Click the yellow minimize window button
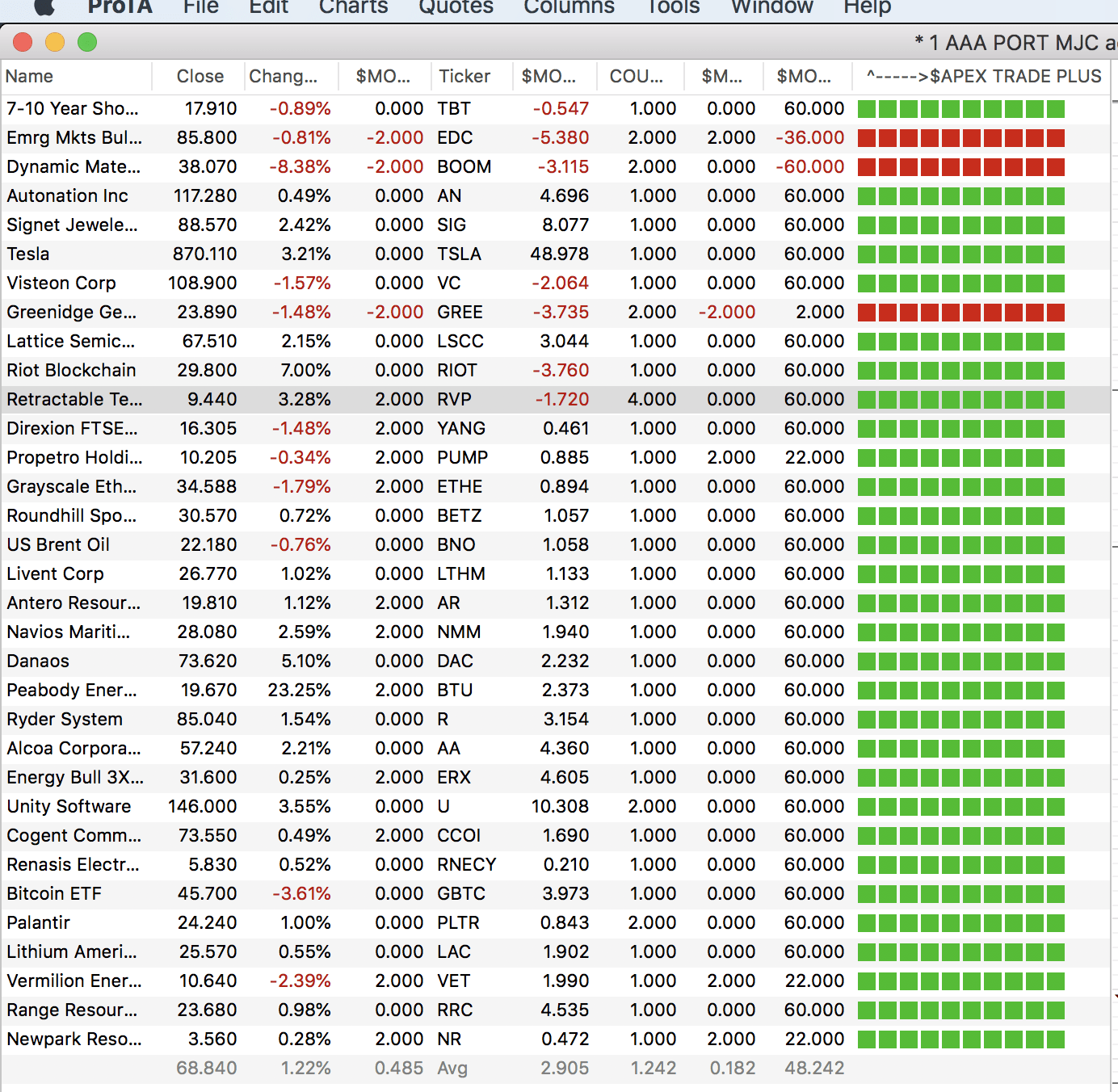This screenshot has height=1092, width=1118. [55, 42]
